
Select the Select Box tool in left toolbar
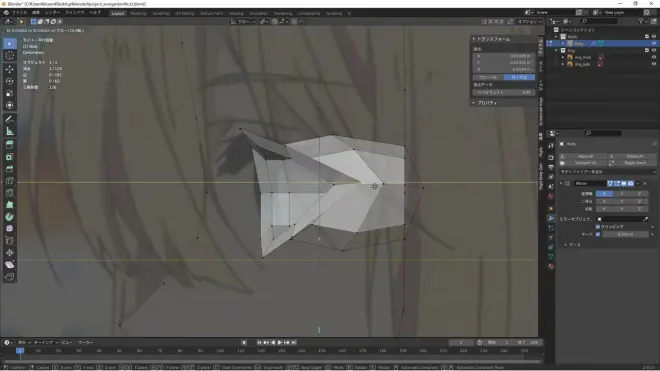(x=10, y=43)
